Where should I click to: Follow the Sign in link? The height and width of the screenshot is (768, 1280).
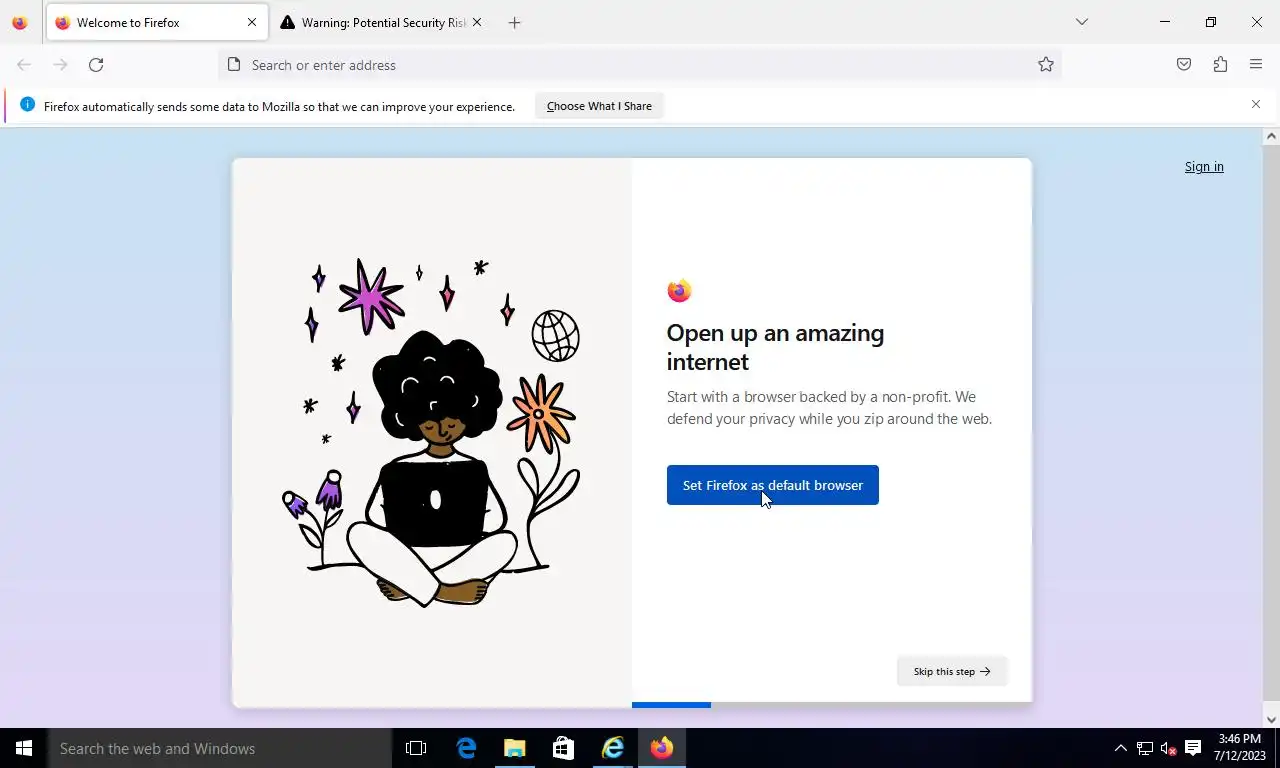tap(1204, 167)
